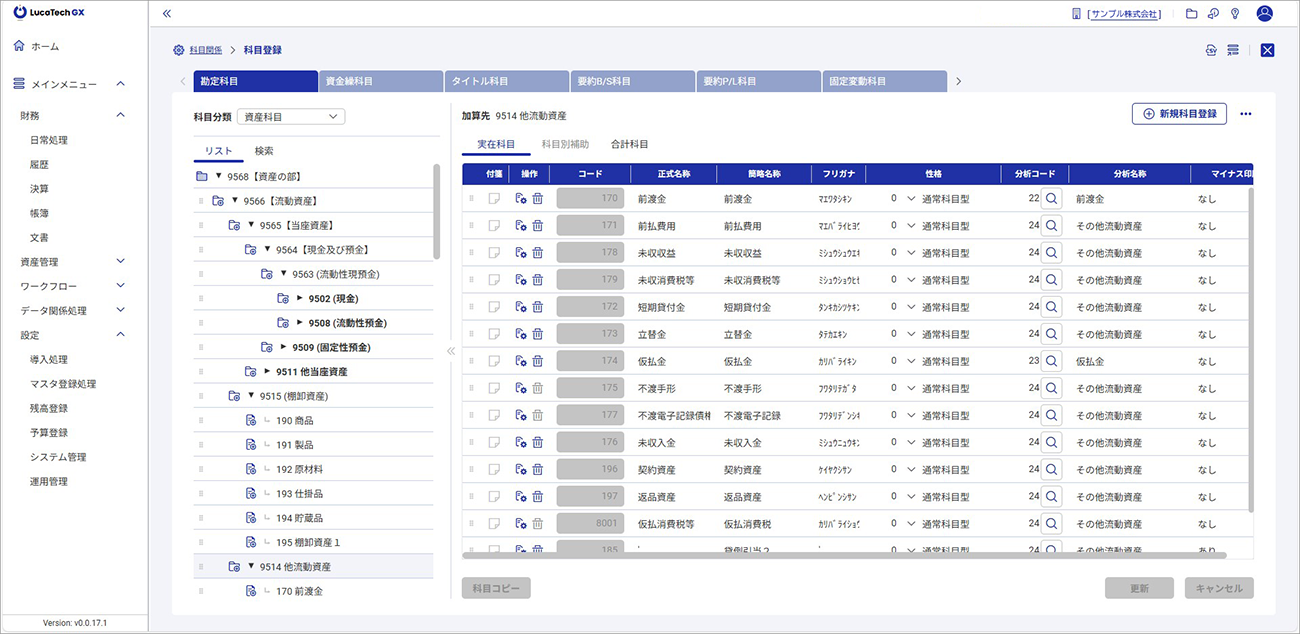The width and height of the screenshot is (1300, 634).
Task: Switch to the 検索 tab in tree panel
Action: (264, 151)
